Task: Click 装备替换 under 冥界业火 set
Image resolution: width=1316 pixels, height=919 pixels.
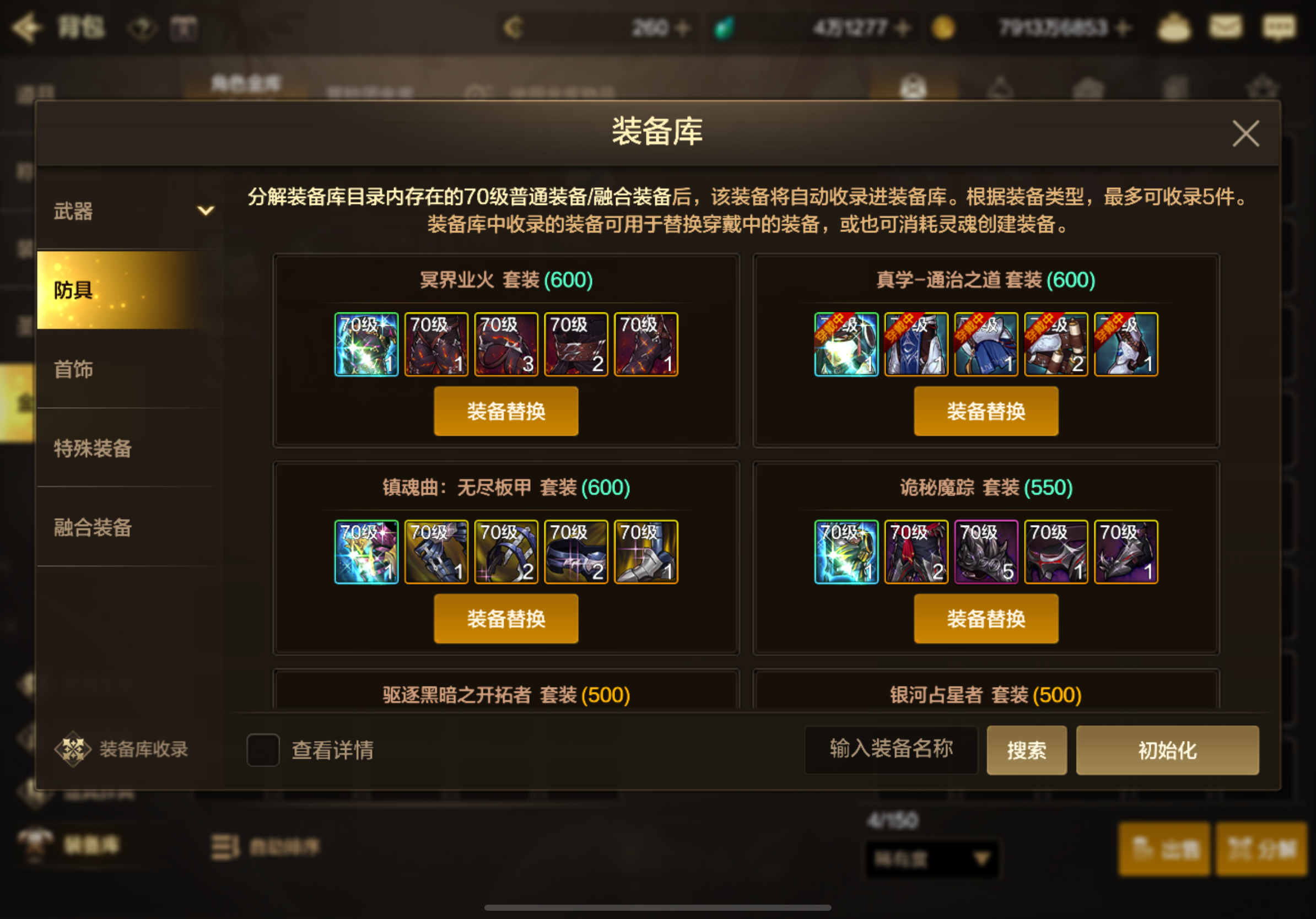Action: [506, 411]
